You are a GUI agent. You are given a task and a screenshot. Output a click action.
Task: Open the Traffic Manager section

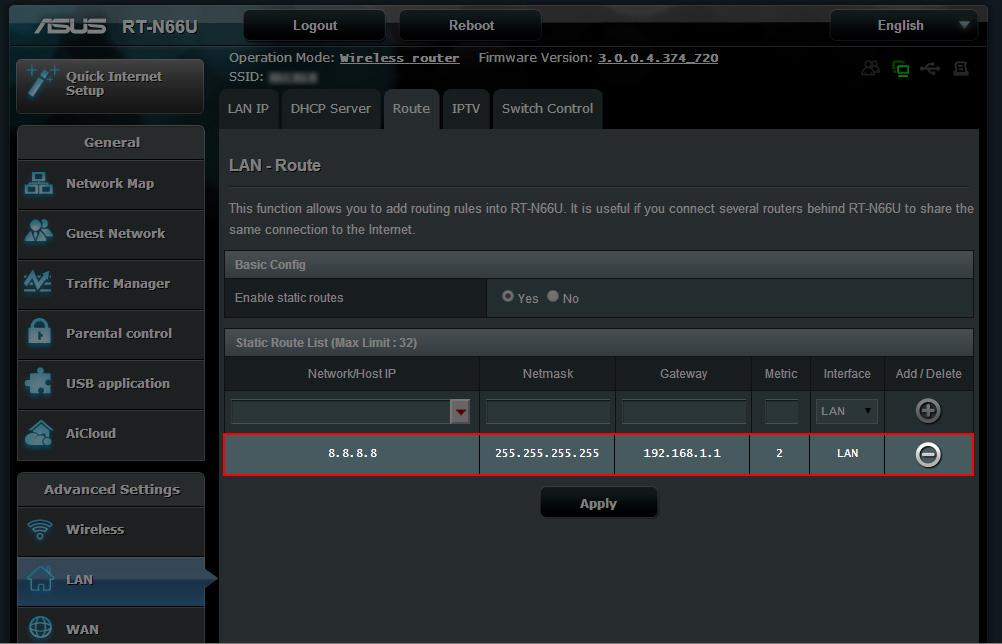[x=111, y=284]
